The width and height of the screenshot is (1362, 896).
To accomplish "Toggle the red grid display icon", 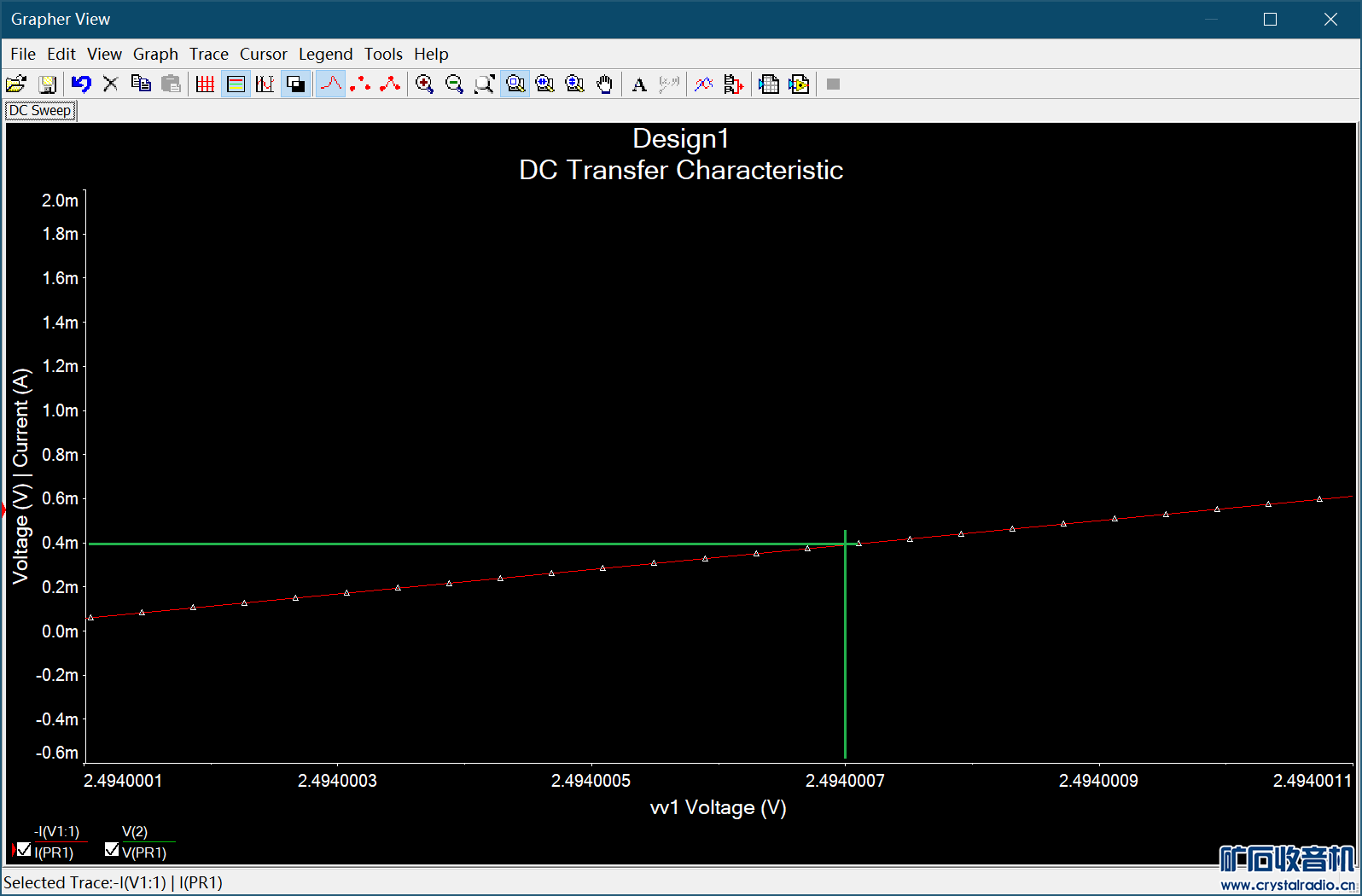I will click(x=205, y=84).
